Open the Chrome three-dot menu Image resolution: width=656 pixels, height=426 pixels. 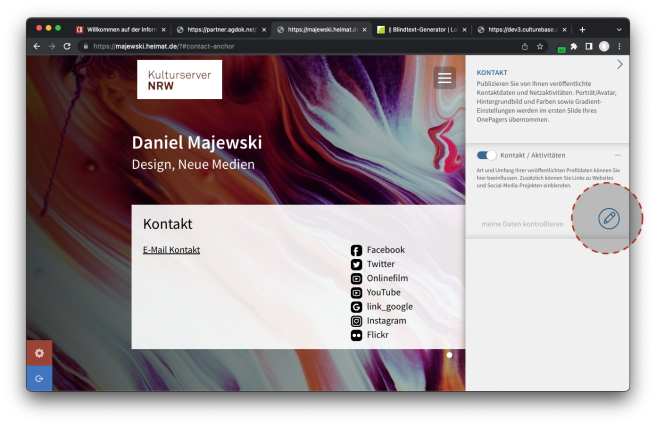point(619,46)
